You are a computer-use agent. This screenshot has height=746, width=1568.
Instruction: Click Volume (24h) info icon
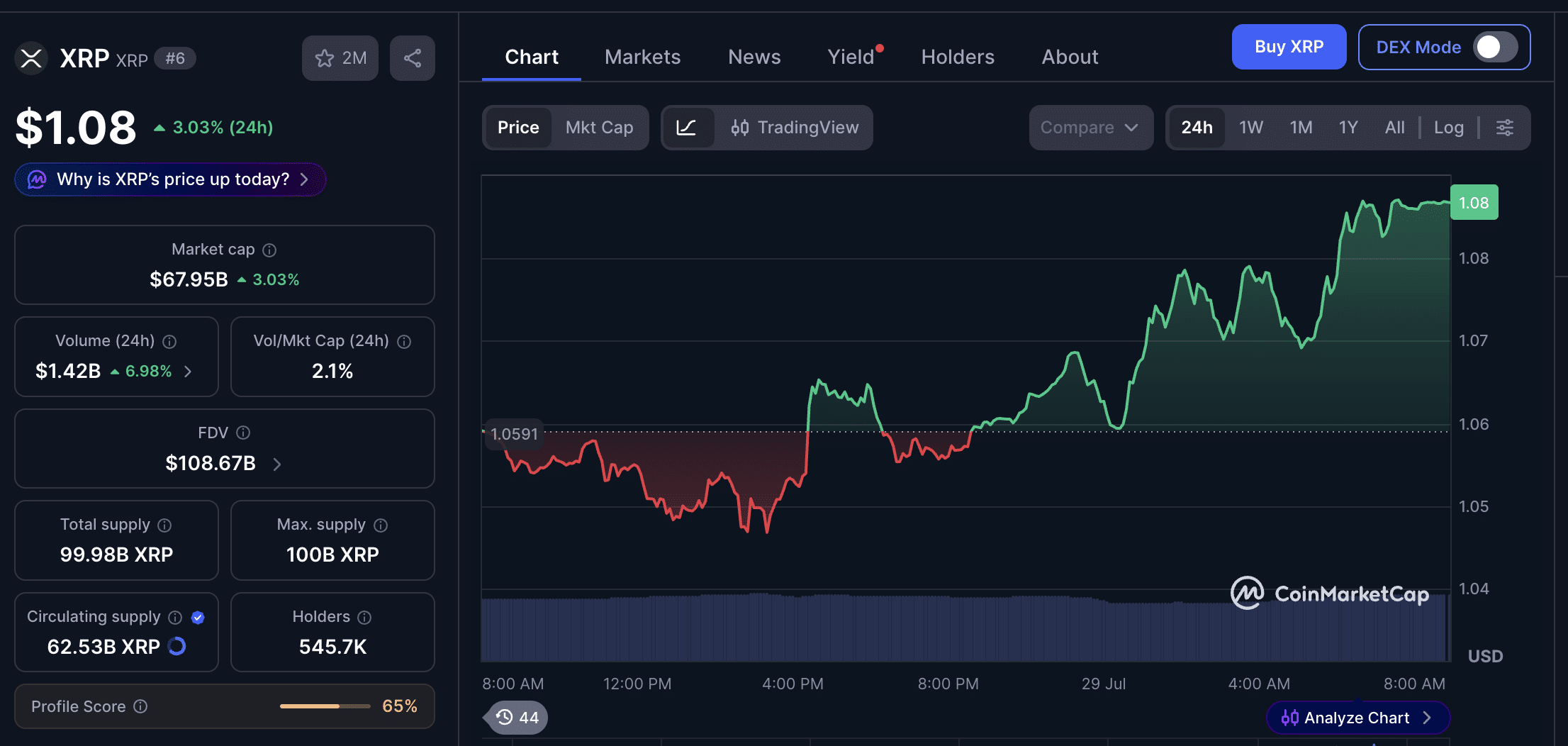pos(169,342)
